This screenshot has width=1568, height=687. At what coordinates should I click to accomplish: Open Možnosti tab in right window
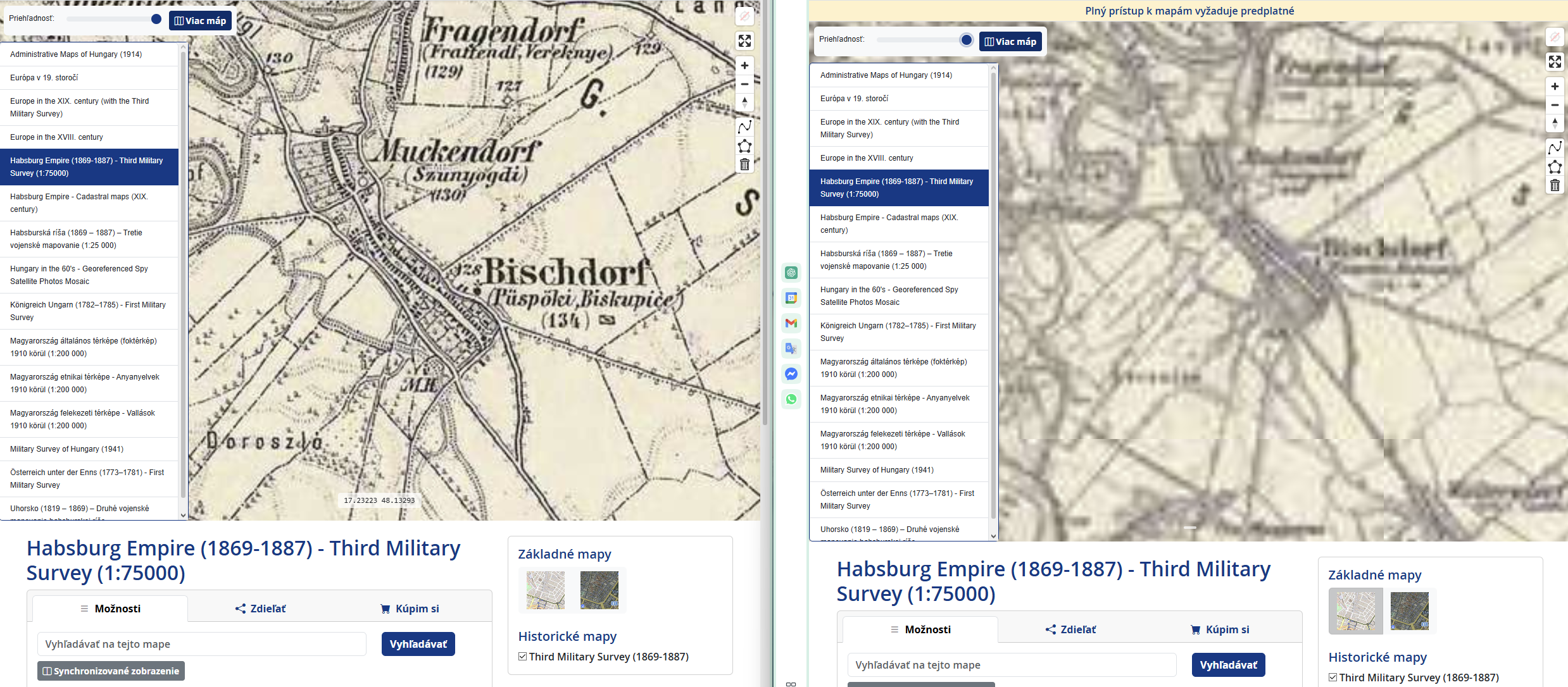pyautogui.click(x=920, y=629)
